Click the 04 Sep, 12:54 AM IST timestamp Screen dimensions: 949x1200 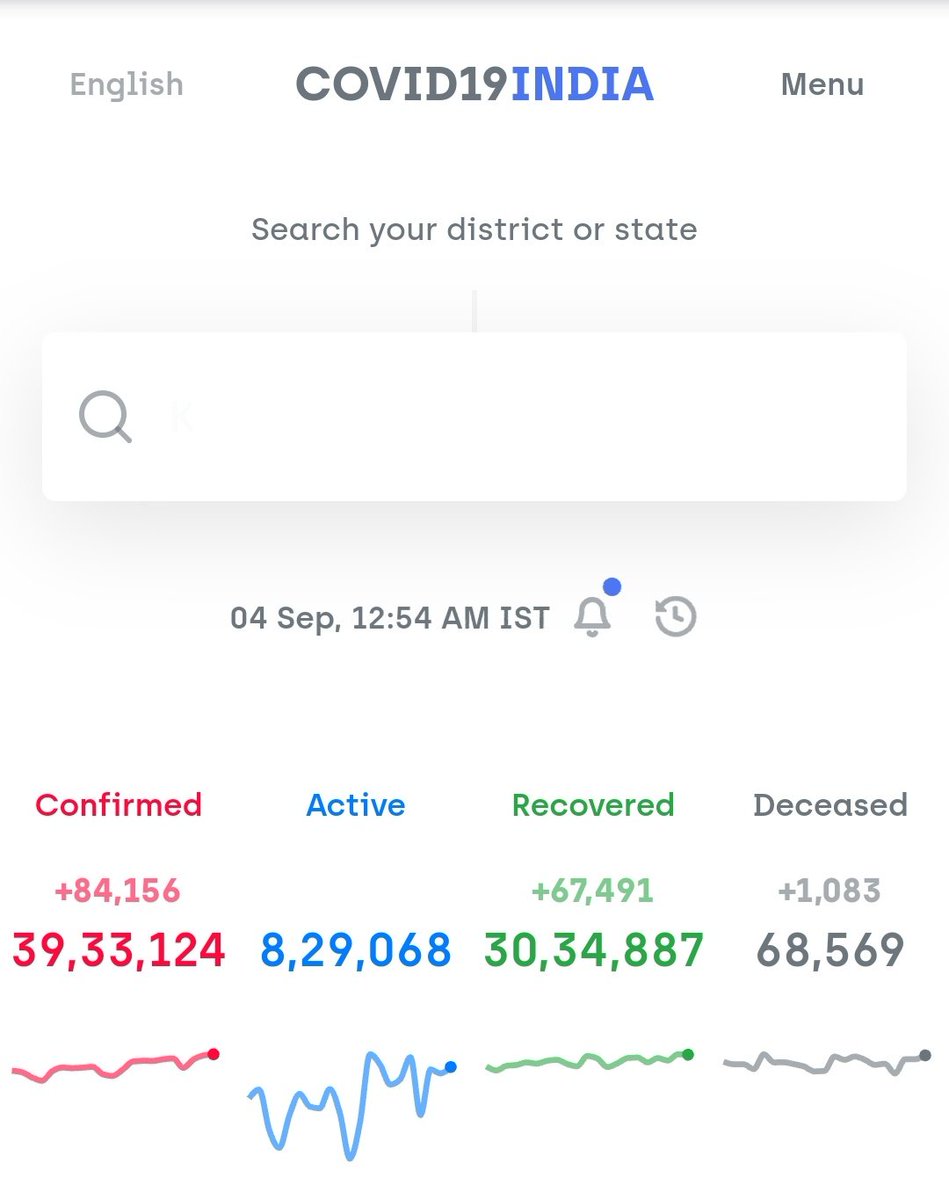pos(390,618)
